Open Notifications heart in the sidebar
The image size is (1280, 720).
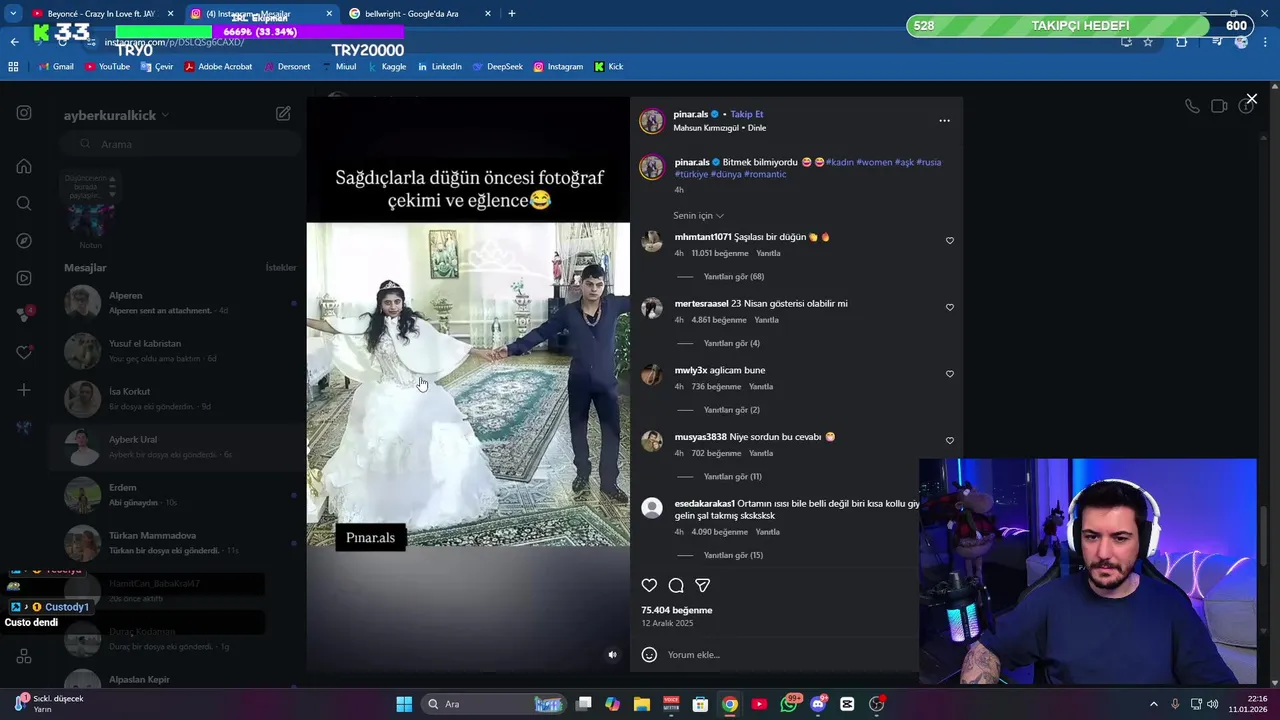pos(24,353)
